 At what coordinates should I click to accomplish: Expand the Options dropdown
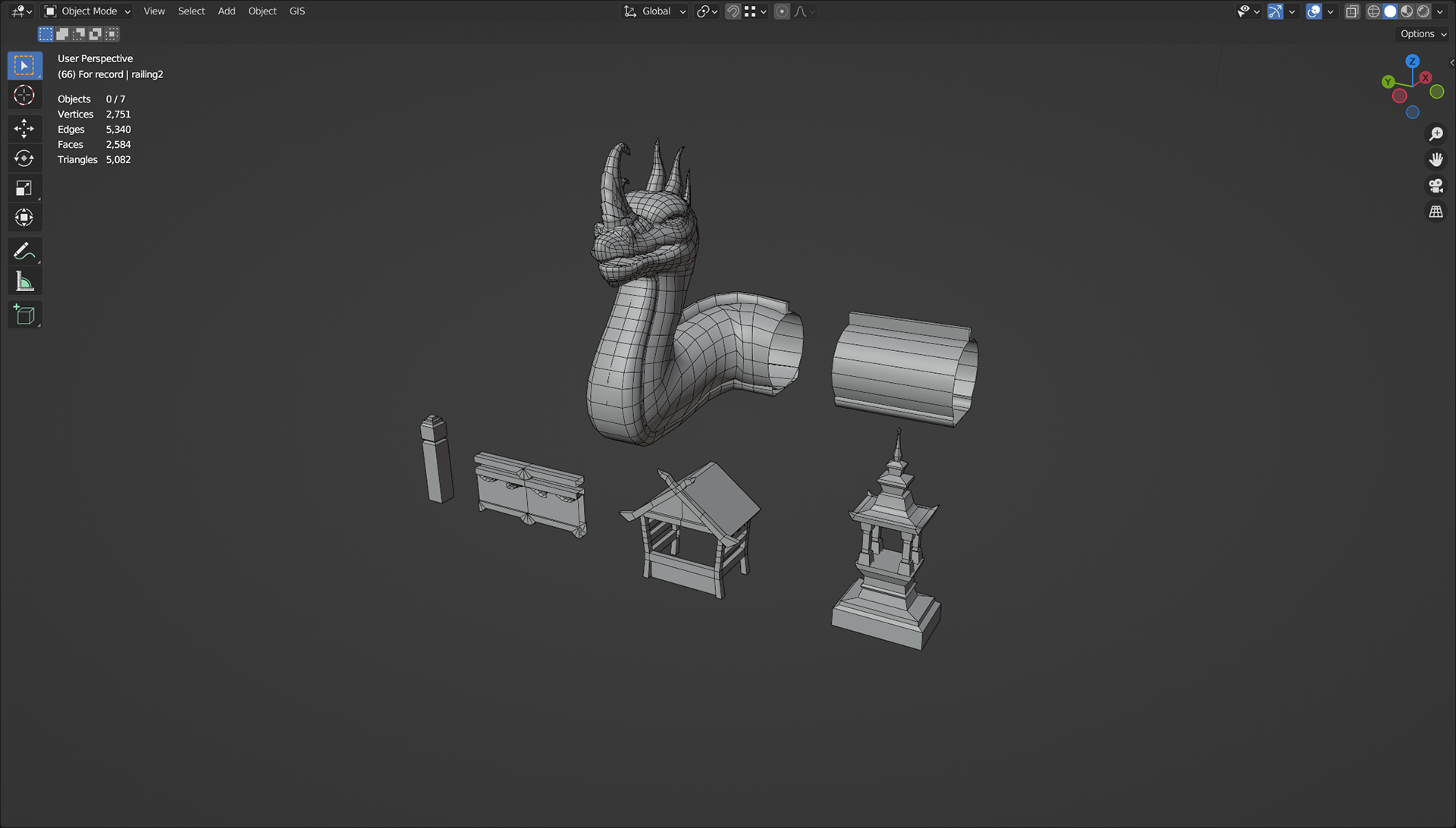[x=1423, y=34]
